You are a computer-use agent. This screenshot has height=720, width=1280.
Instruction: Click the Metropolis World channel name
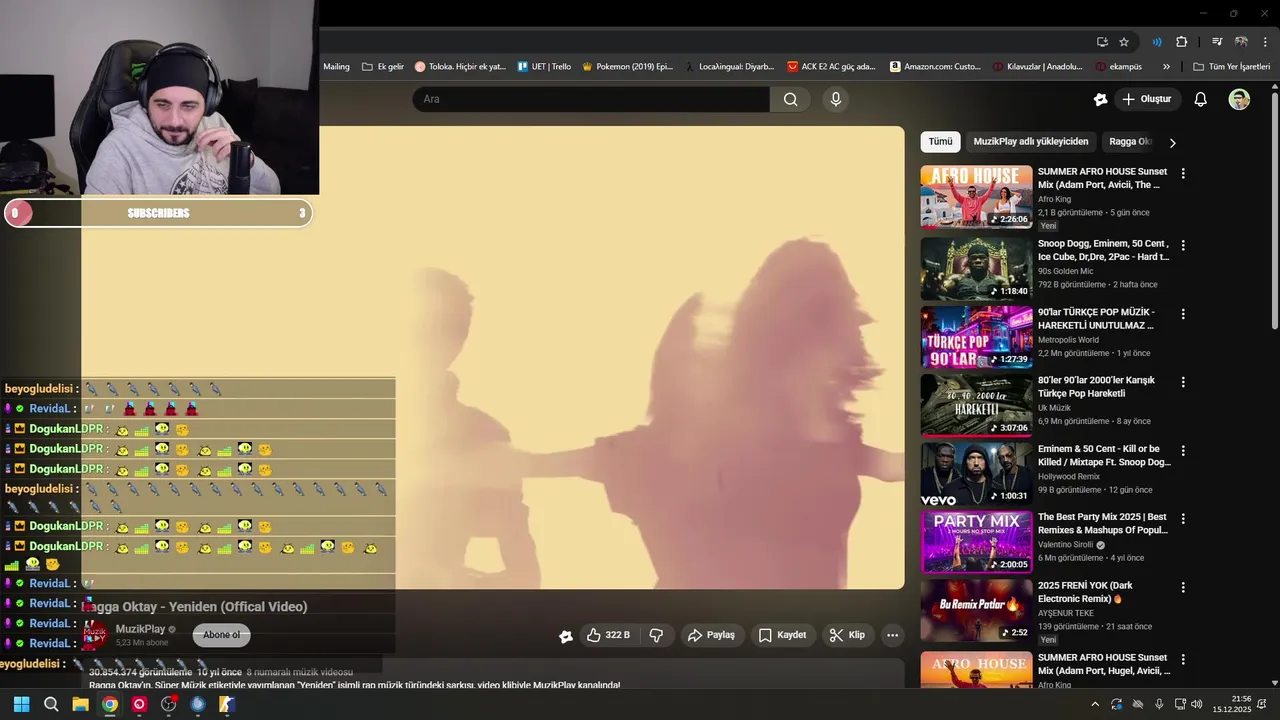(x=1067, y=340)
